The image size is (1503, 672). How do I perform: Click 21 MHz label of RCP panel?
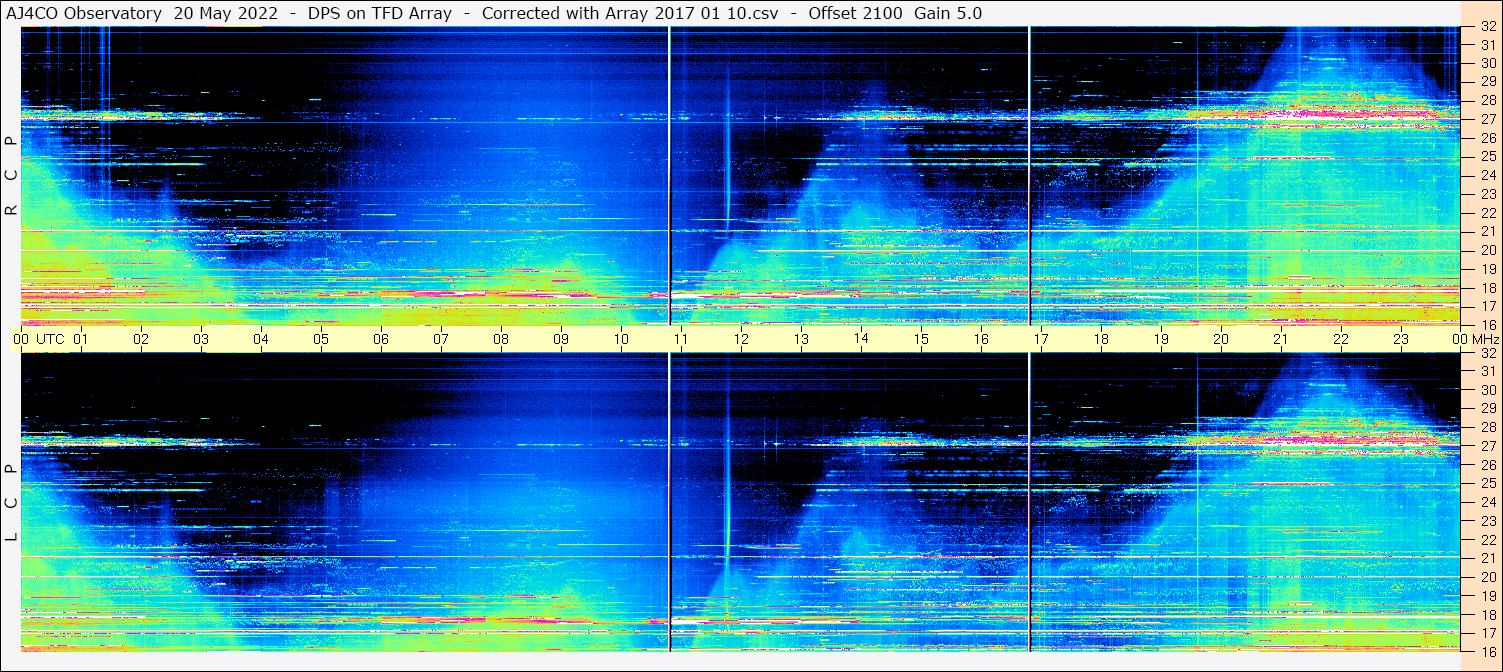[x=1486, y=231]
